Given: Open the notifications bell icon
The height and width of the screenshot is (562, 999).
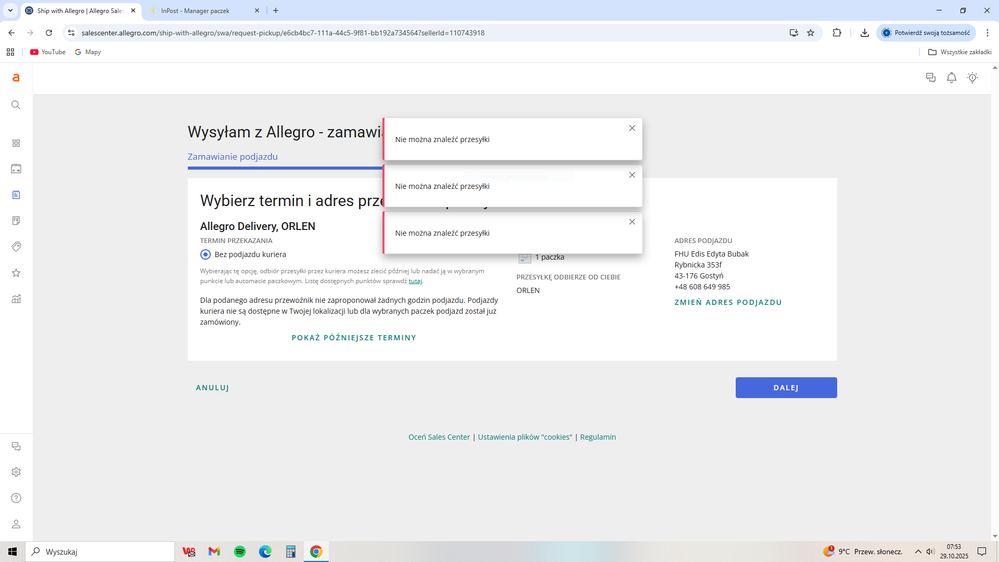Looking at the screenshot, I should click(x=951, y=78).
